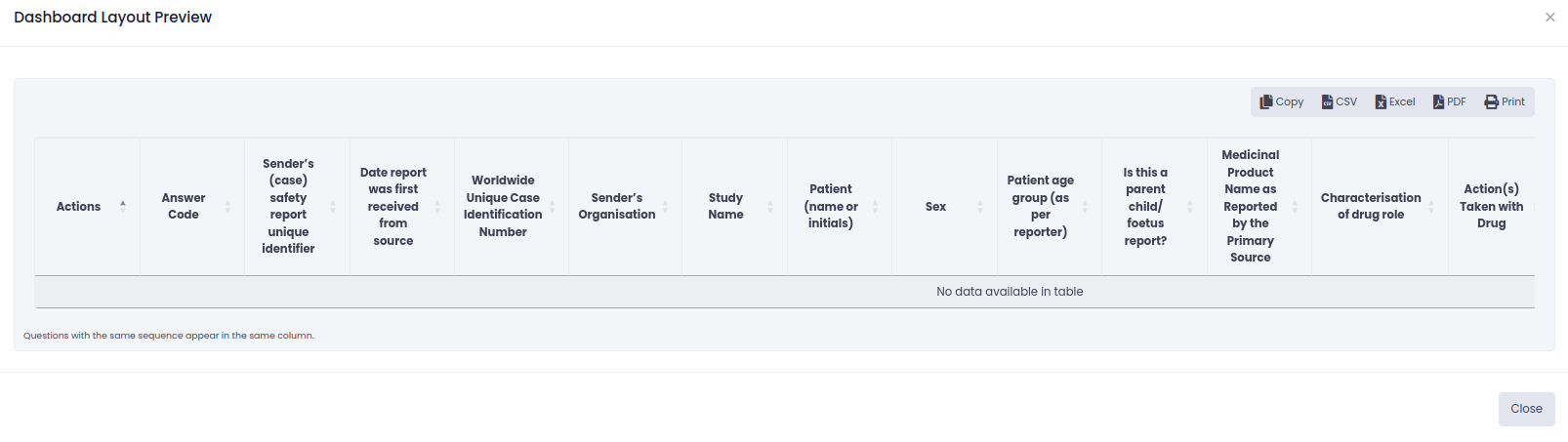Click Sender's safety report unique identifier header
This screenshot has width=1568, height=442.
point(288,206)
